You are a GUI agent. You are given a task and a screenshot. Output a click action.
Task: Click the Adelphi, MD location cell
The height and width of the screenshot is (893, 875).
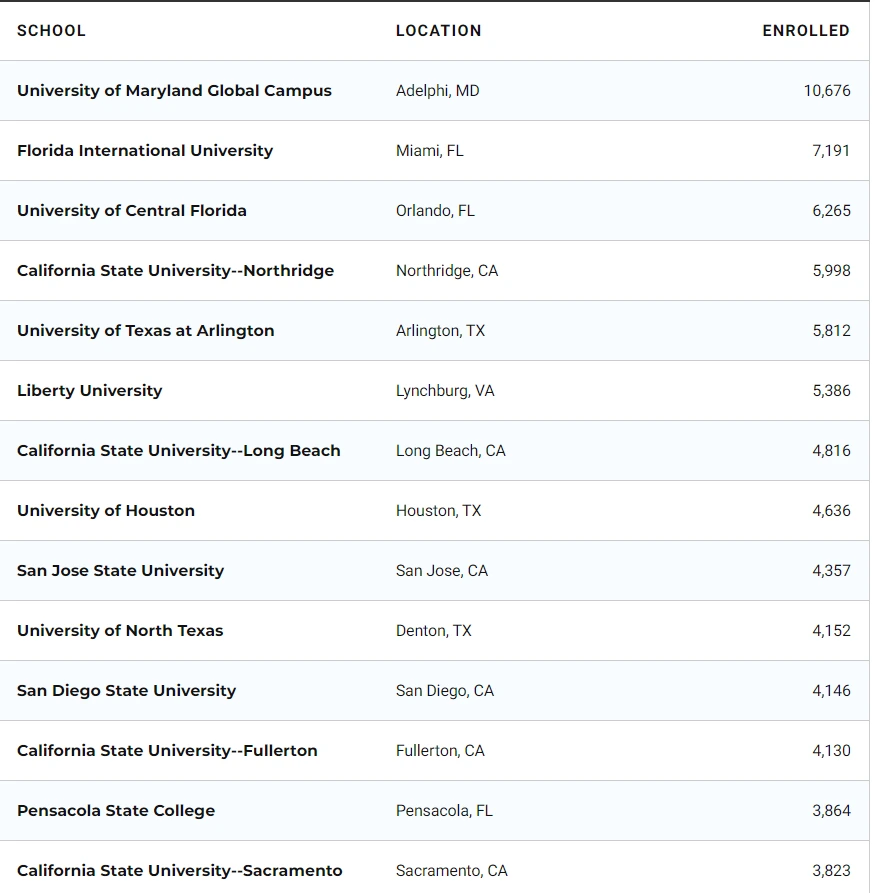[x=437, y=90]
